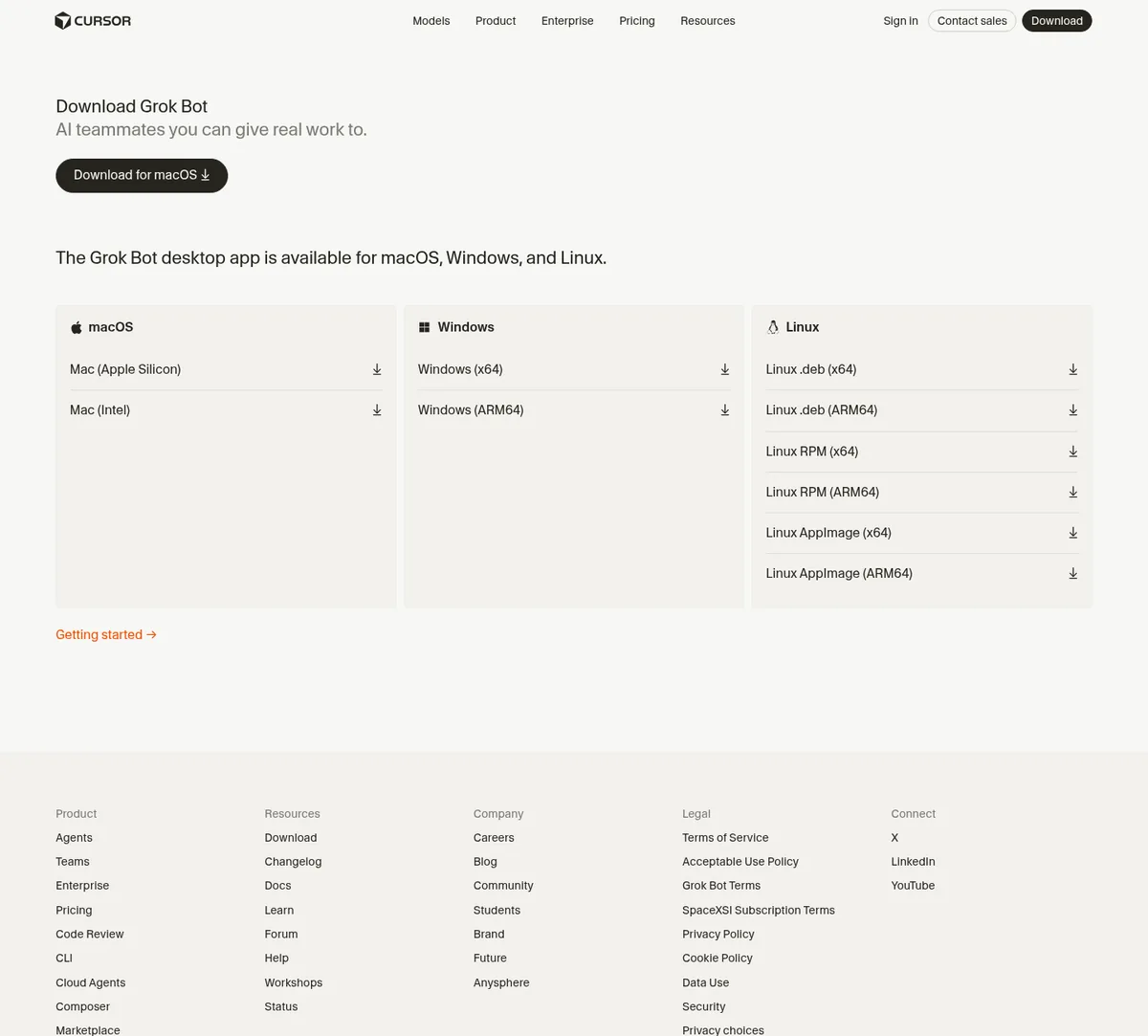Open LinkedIn link under Connect

[x=913, y=862]
